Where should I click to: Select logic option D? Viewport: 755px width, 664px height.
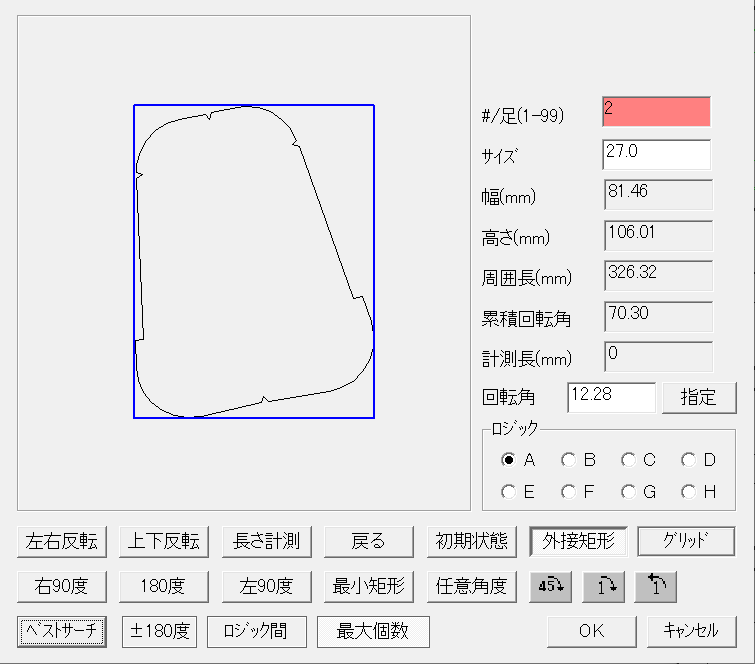[689, 460]
